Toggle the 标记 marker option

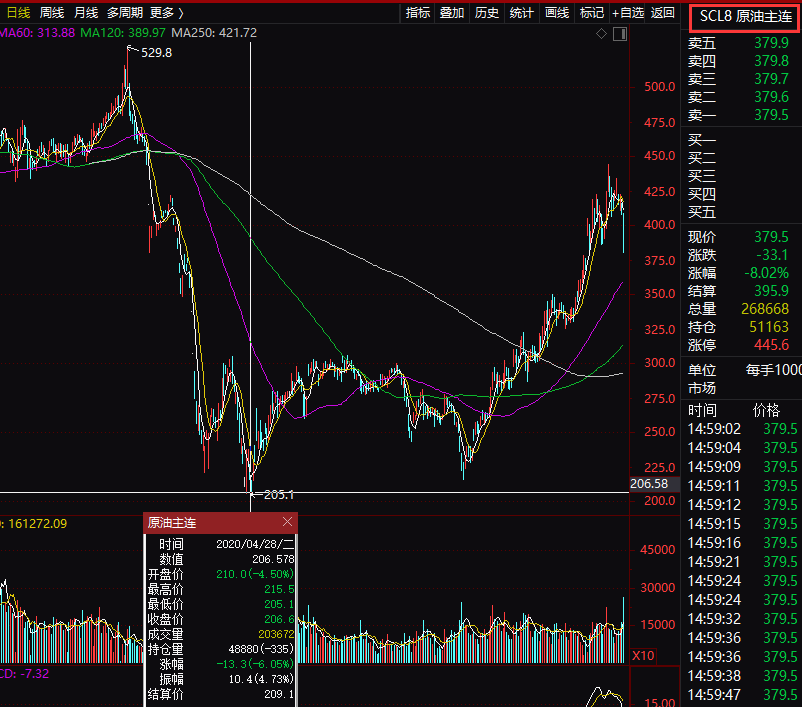(x=591, y=12)
